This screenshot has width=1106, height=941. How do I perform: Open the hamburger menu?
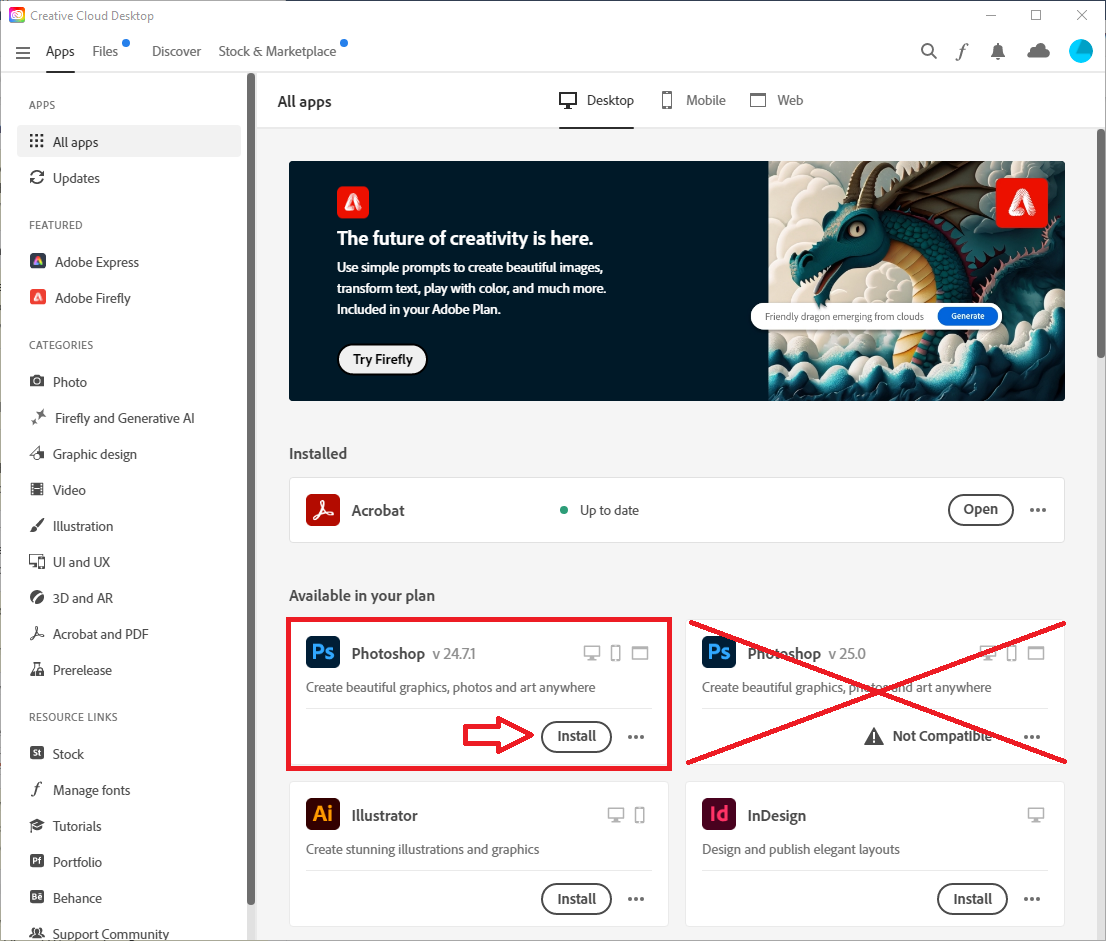tap(23, 52)
